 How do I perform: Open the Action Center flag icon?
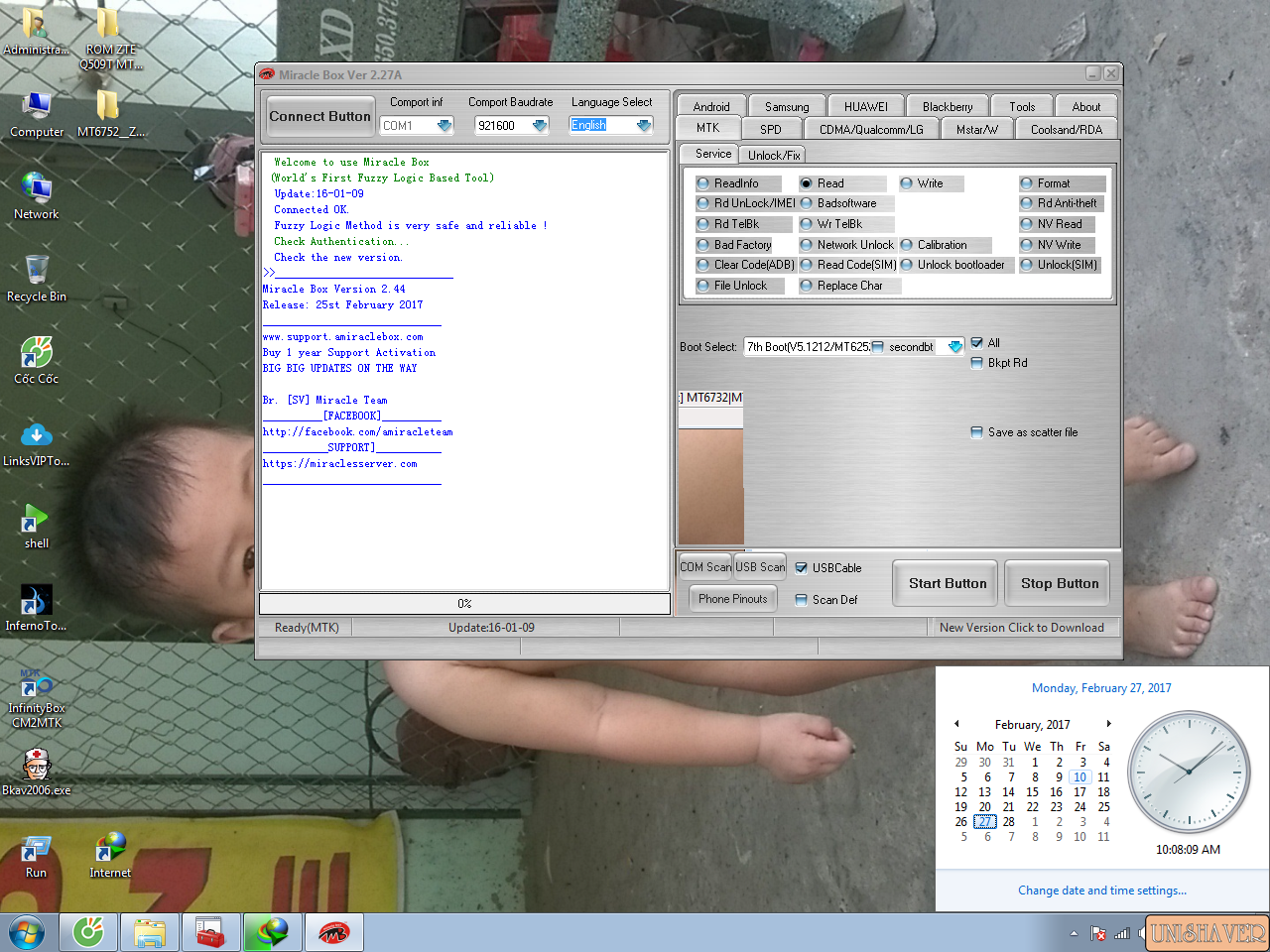coord(1098,933)
